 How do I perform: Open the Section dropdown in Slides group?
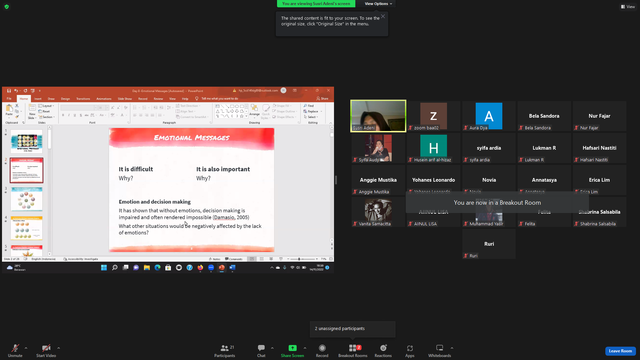pyautogui.click(x=47, y=117)
